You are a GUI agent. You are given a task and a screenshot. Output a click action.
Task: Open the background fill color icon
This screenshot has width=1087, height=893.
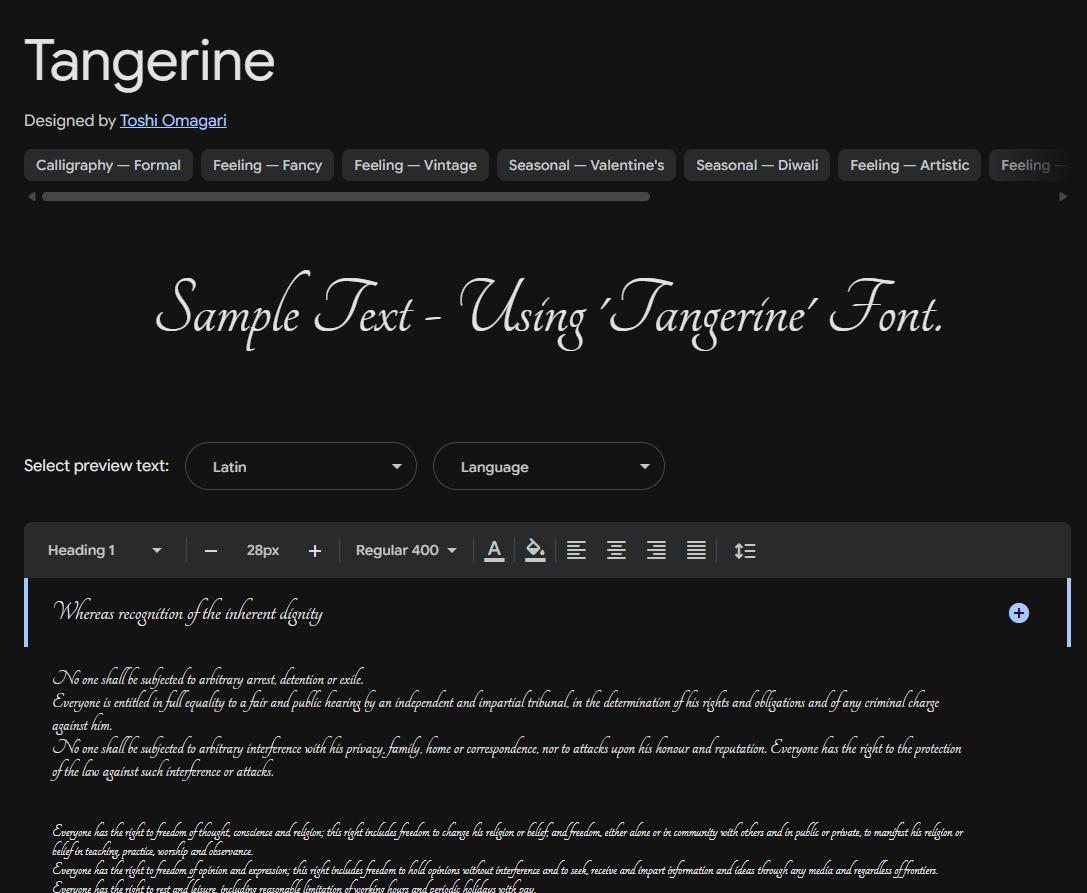534,550
